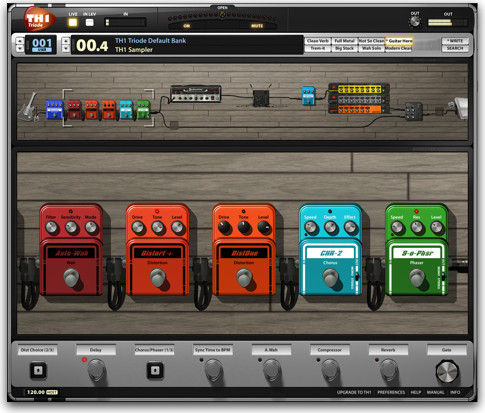
Task: Select the blue pedal in signal chain
Action: 54,109
